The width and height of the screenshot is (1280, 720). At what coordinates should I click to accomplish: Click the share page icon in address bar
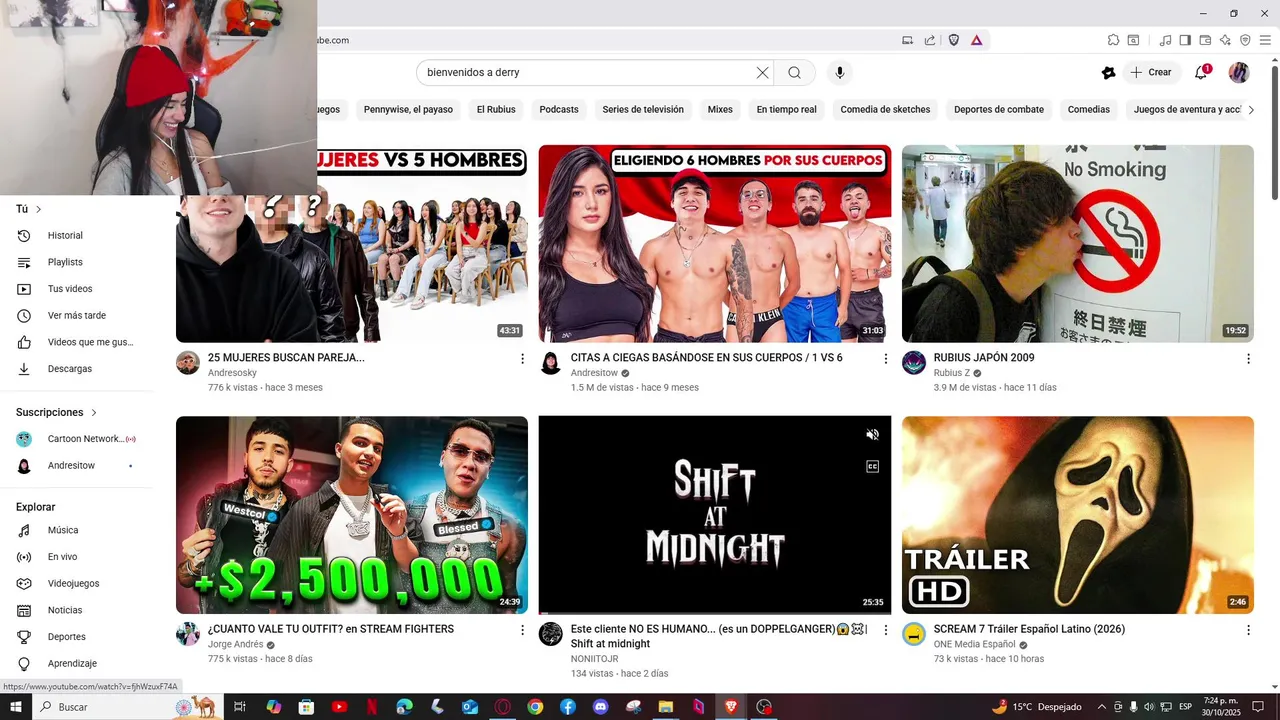930,40
